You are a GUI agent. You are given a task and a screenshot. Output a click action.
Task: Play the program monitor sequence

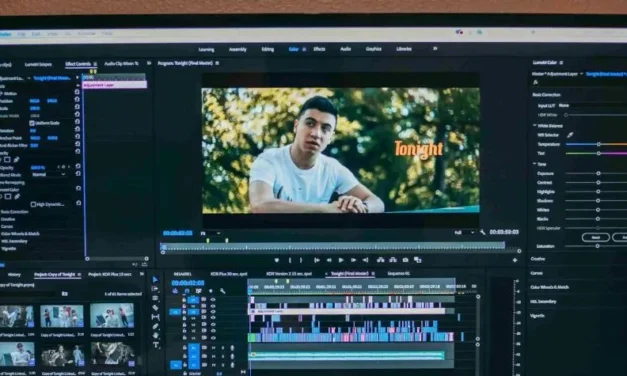(x=341, y=260)
